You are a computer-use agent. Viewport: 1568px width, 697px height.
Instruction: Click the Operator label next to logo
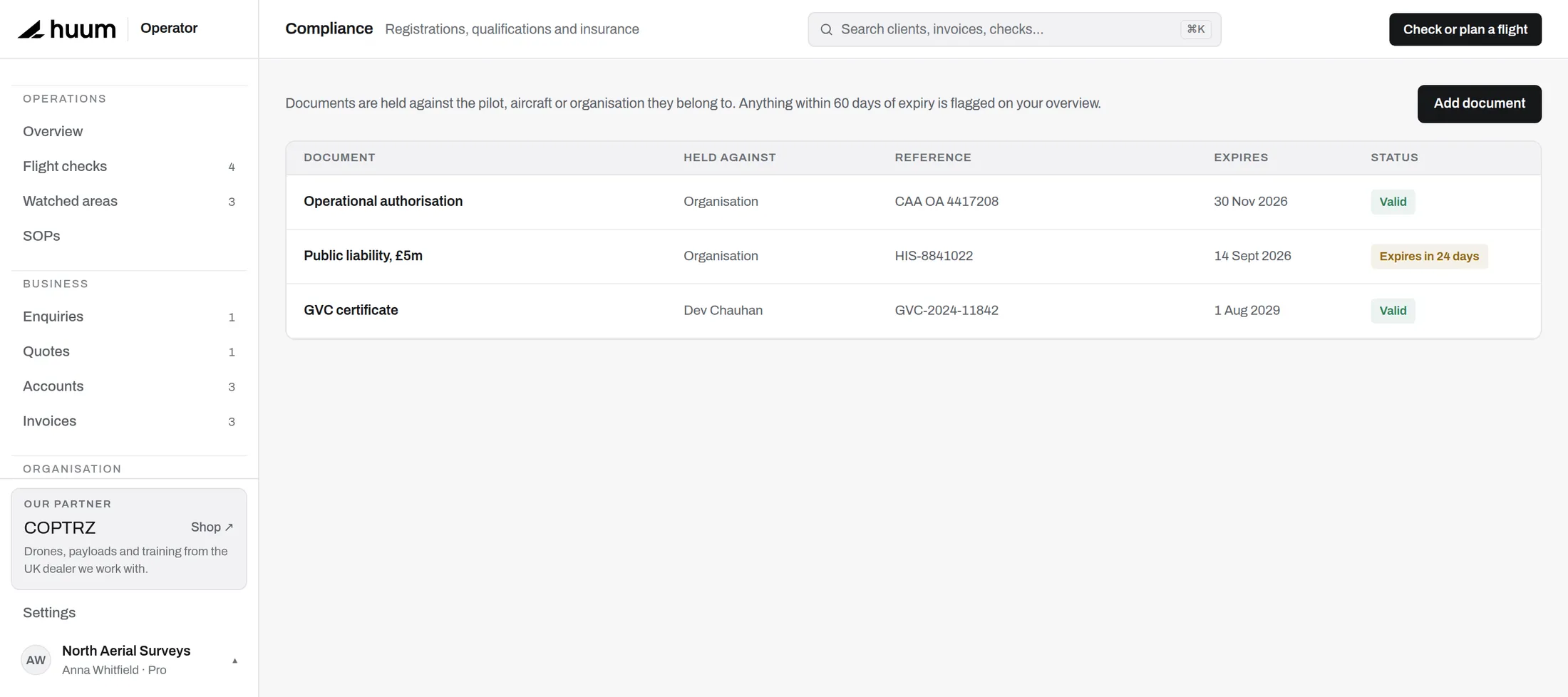pyautogui.click(x=169, y=29)
